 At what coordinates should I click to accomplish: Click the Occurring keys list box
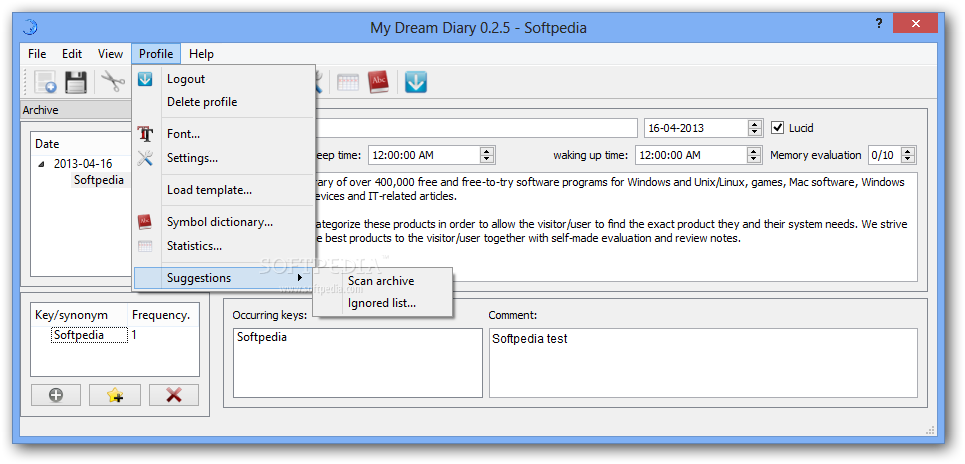coord(358,362)
